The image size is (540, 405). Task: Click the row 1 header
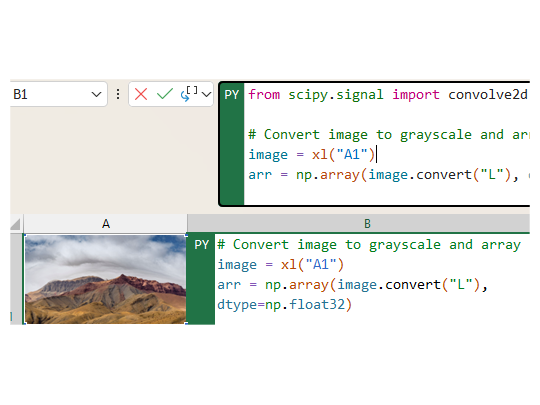coord(16,279)
